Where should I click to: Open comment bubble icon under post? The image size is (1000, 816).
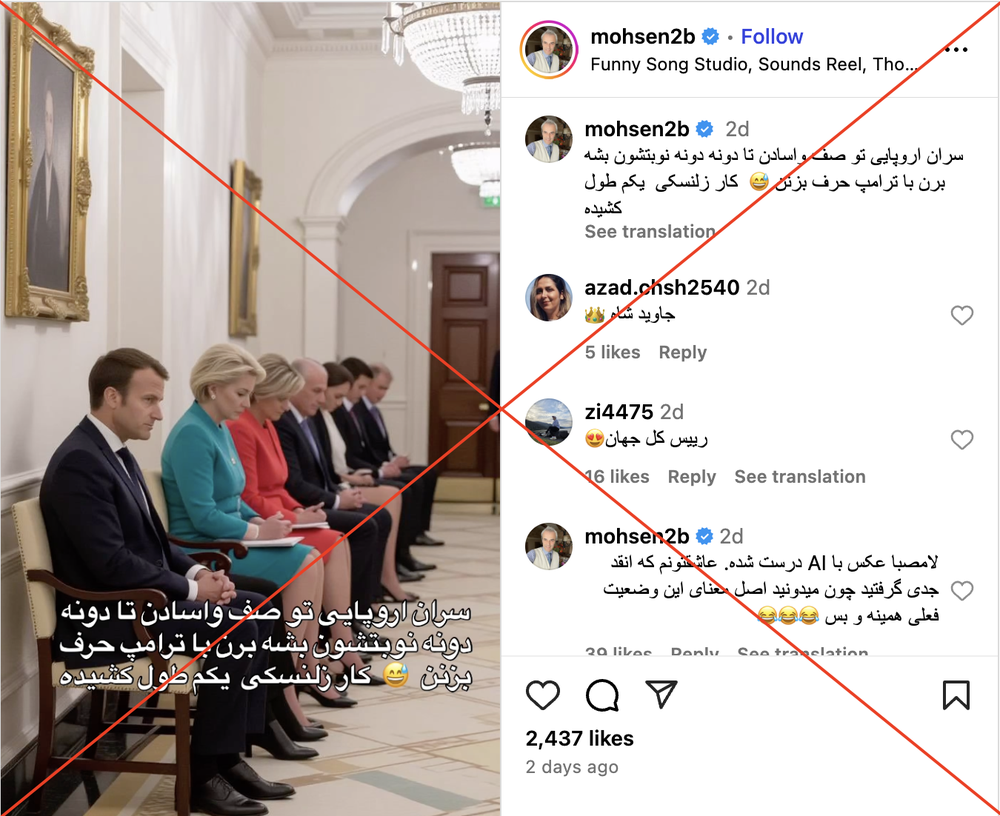click(602, 695)
